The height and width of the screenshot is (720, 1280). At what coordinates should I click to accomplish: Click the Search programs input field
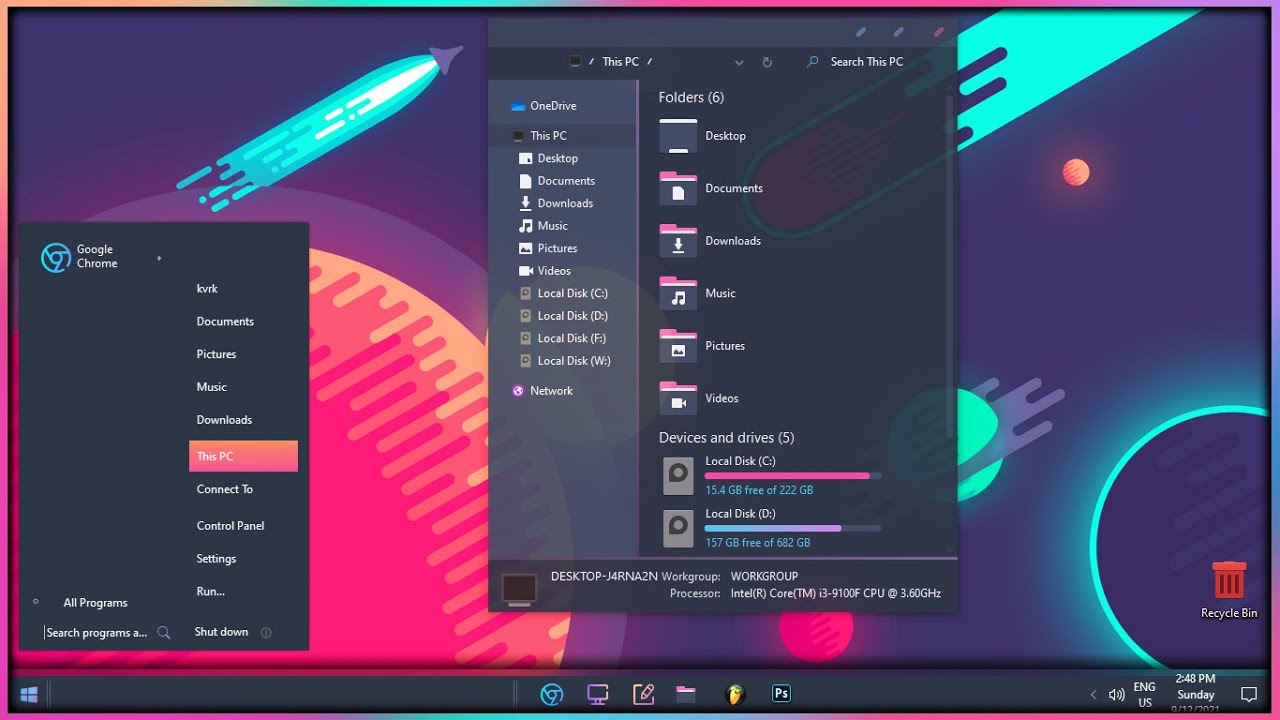96,633
